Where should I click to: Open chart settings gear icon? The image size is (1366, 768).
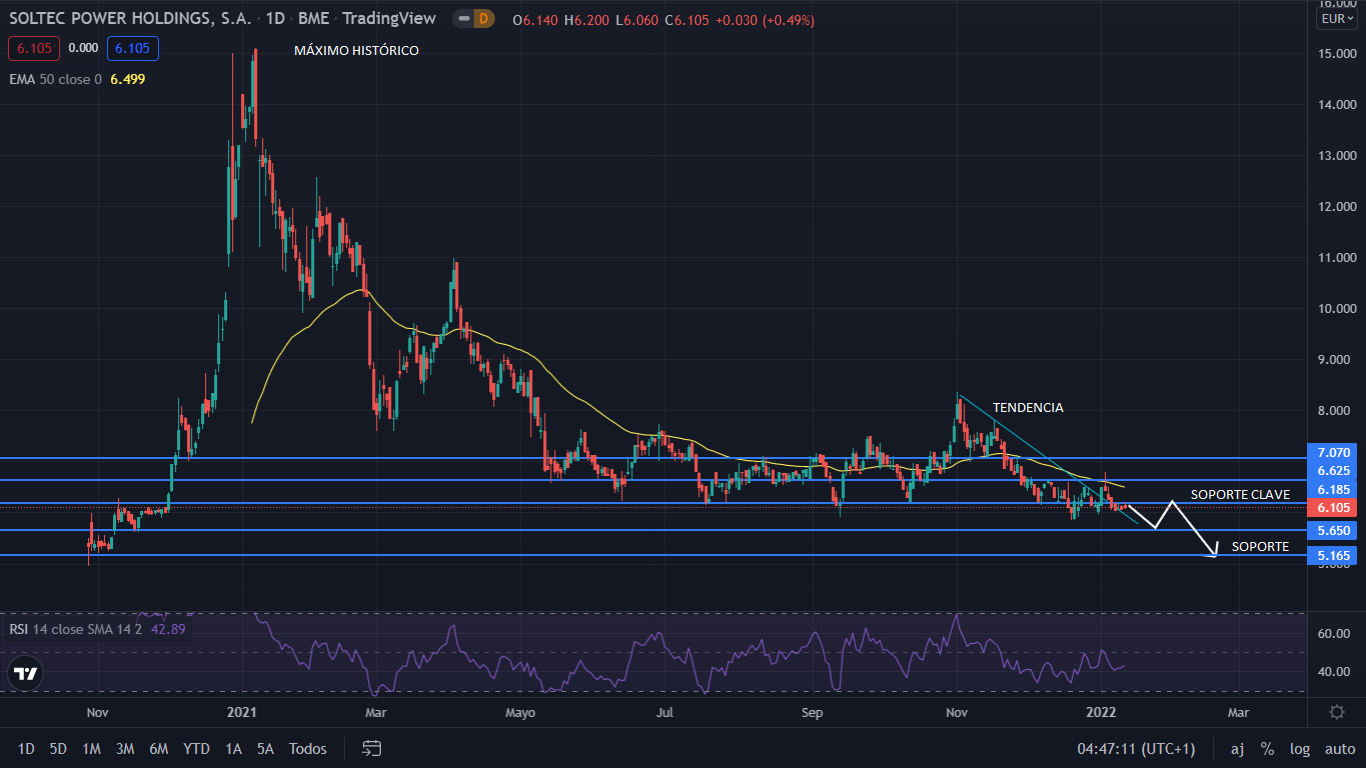tap(1336, 712)
